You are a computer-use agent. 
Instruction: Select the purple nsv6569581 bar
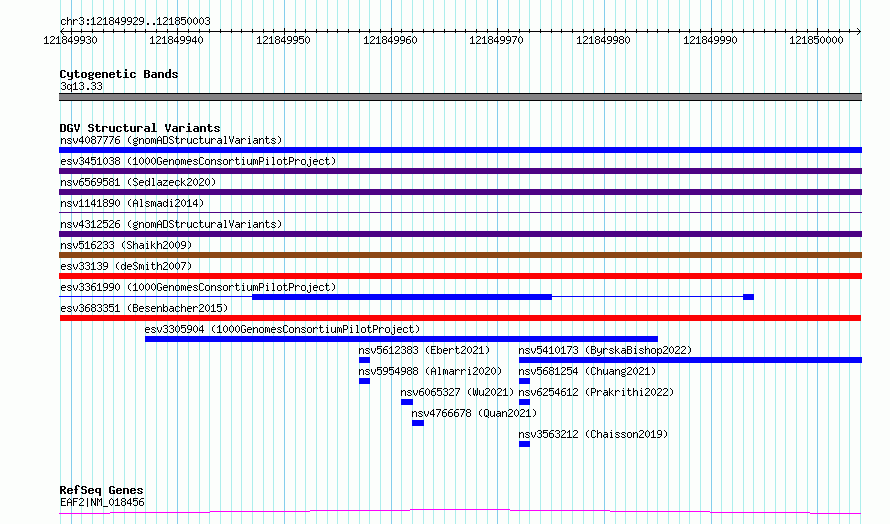[x=460, y=192]
